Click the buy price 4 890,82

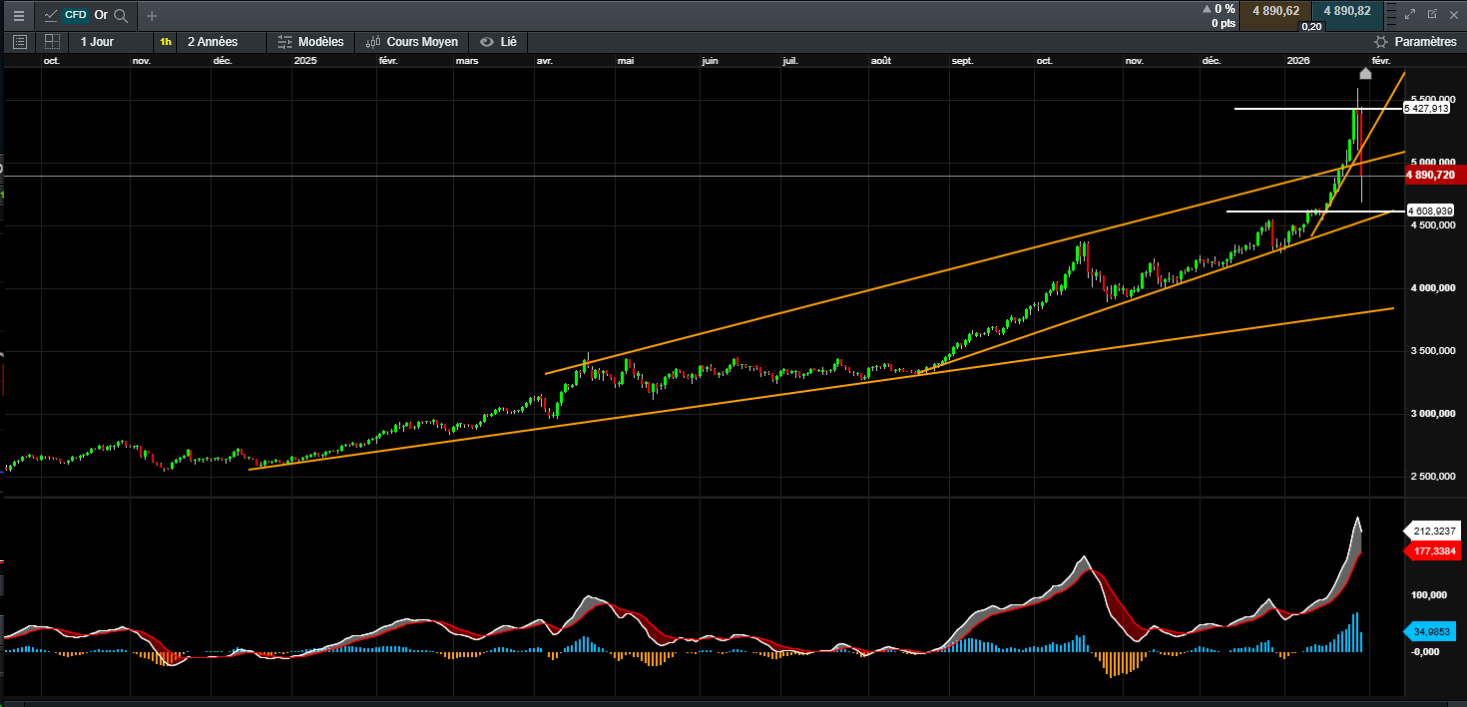pos(1347,11)
